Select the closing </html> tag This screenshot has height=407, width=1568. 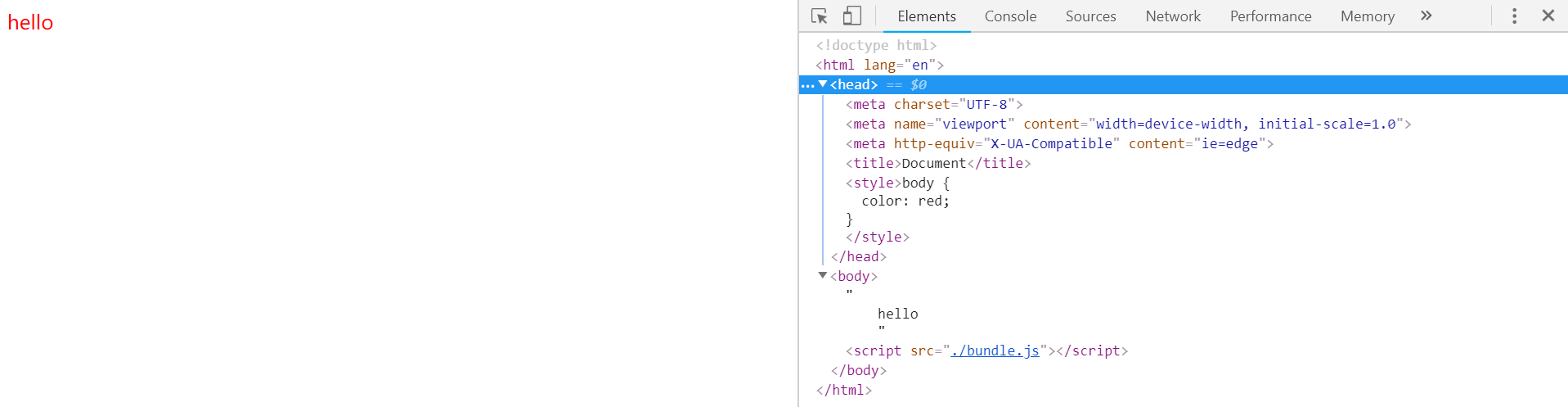(844, 390)
